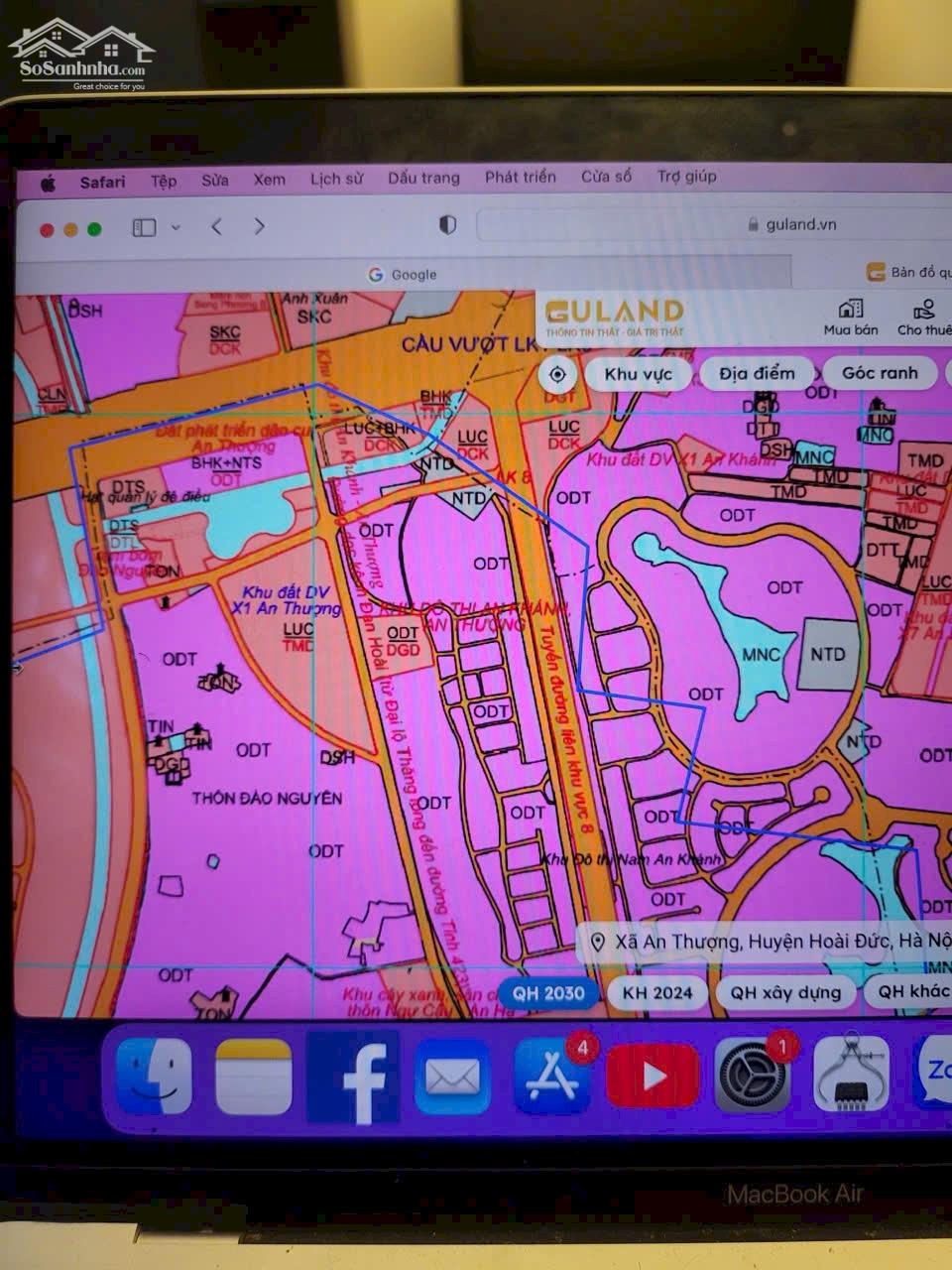The height and width of the screenshot is (1270, 952).
Task: Expand the sidebar dropdown chevron
Action: pos(176,227)
